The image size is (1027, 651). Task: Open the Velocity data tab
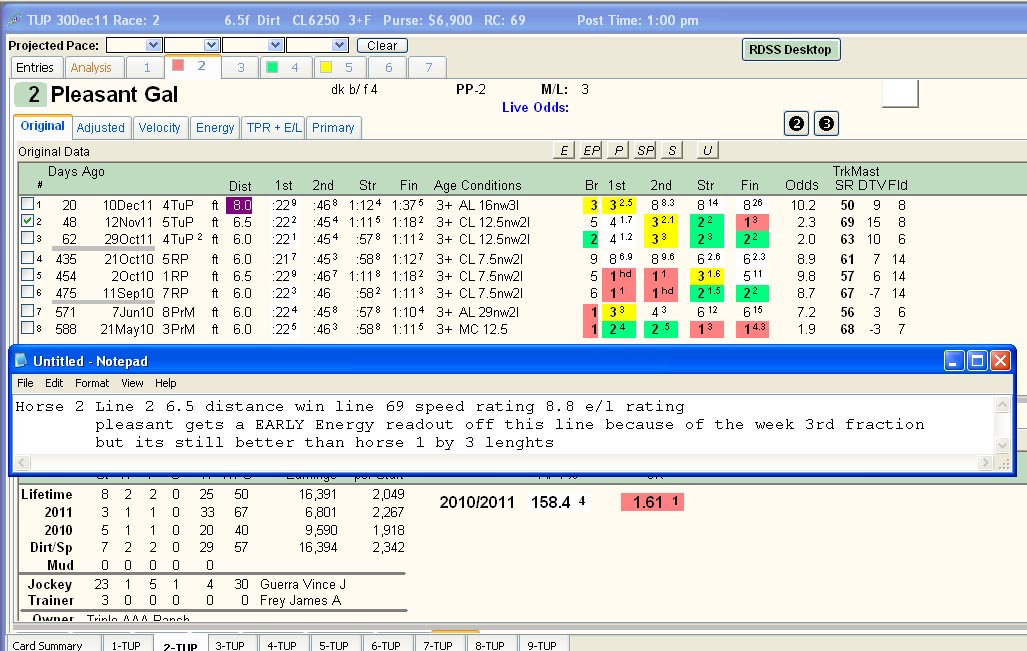click(x=160, y=128)
